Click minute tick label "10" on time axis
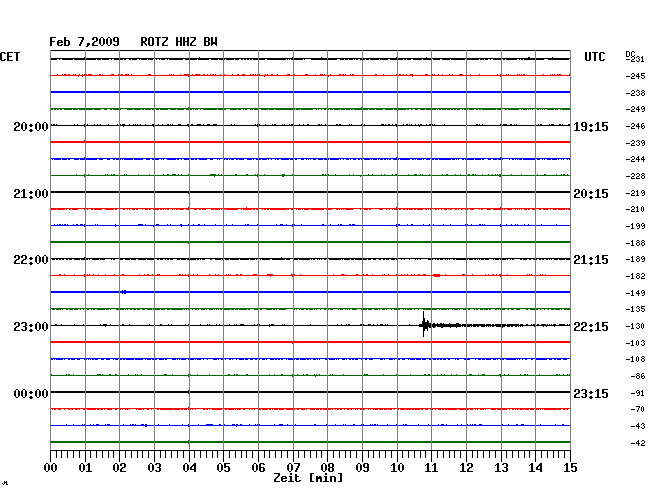The width and height of the screenshot is (650, 494). pyautogui.click(x=397, y=468)
